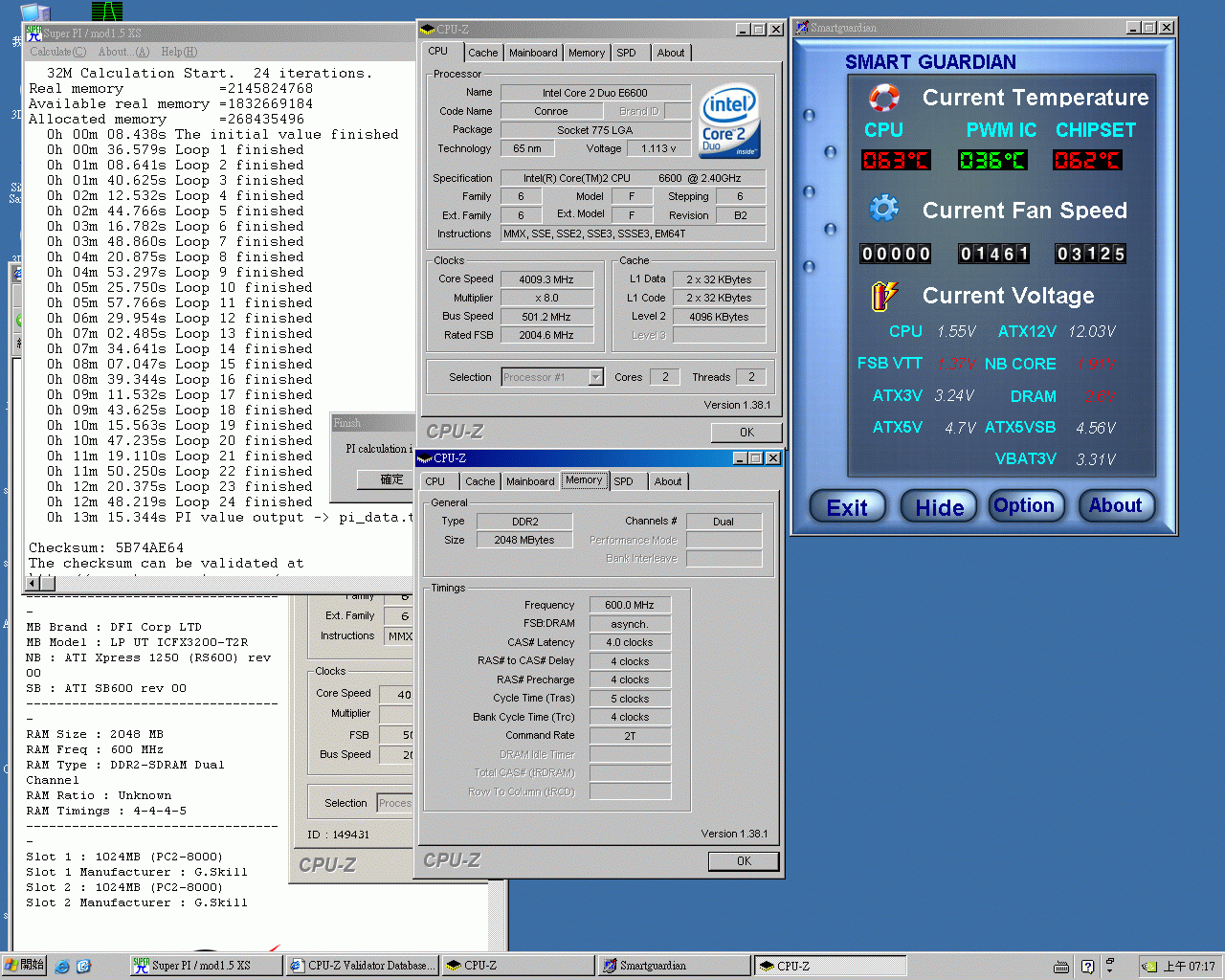Click the lifebuoy Current Temperature icon
1225x980 pixels.
click(x=883, y=98)
